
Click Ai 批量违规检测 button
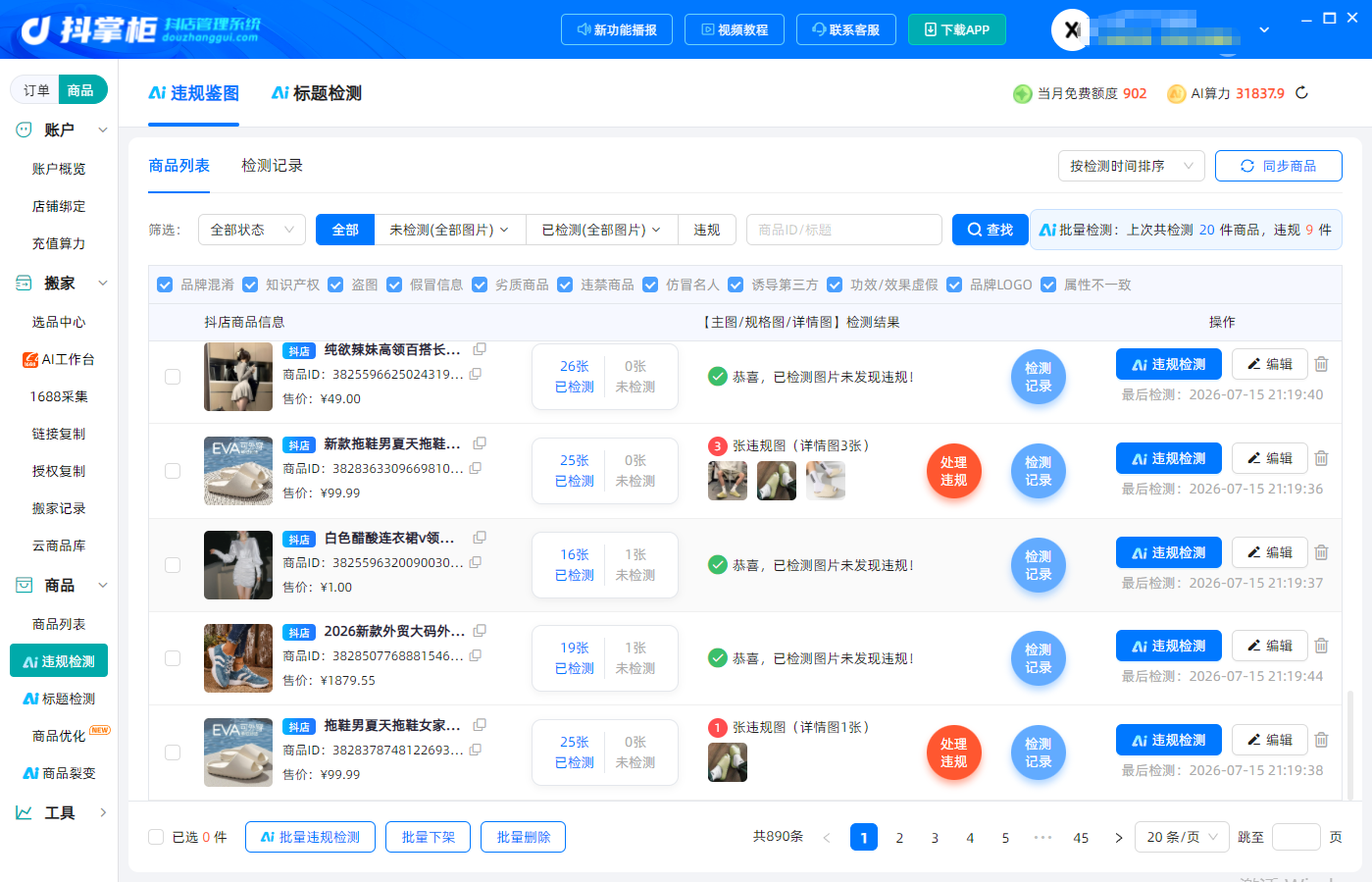point(310,837)
